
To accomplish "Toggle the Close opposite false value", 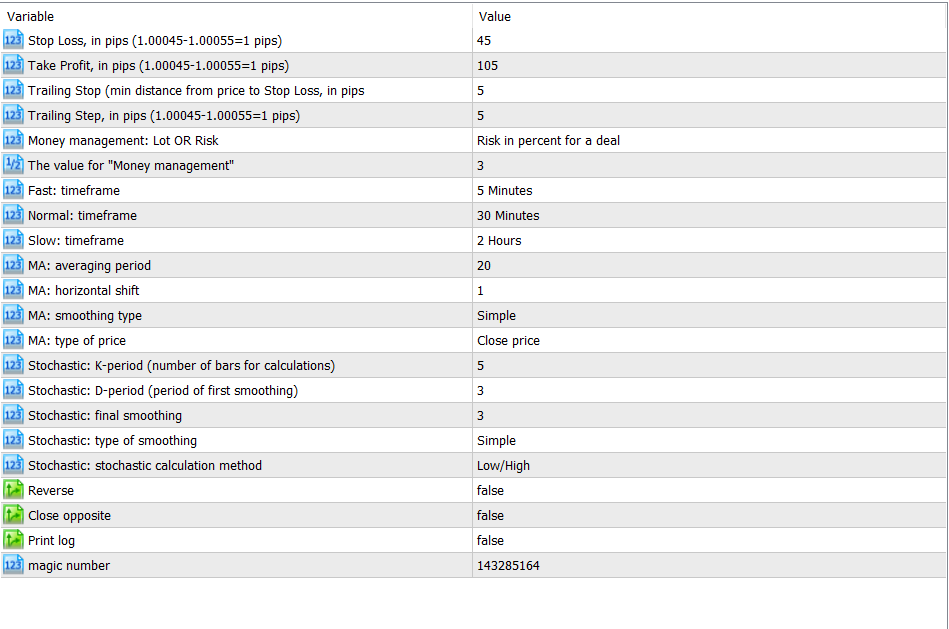I will 490,515.
